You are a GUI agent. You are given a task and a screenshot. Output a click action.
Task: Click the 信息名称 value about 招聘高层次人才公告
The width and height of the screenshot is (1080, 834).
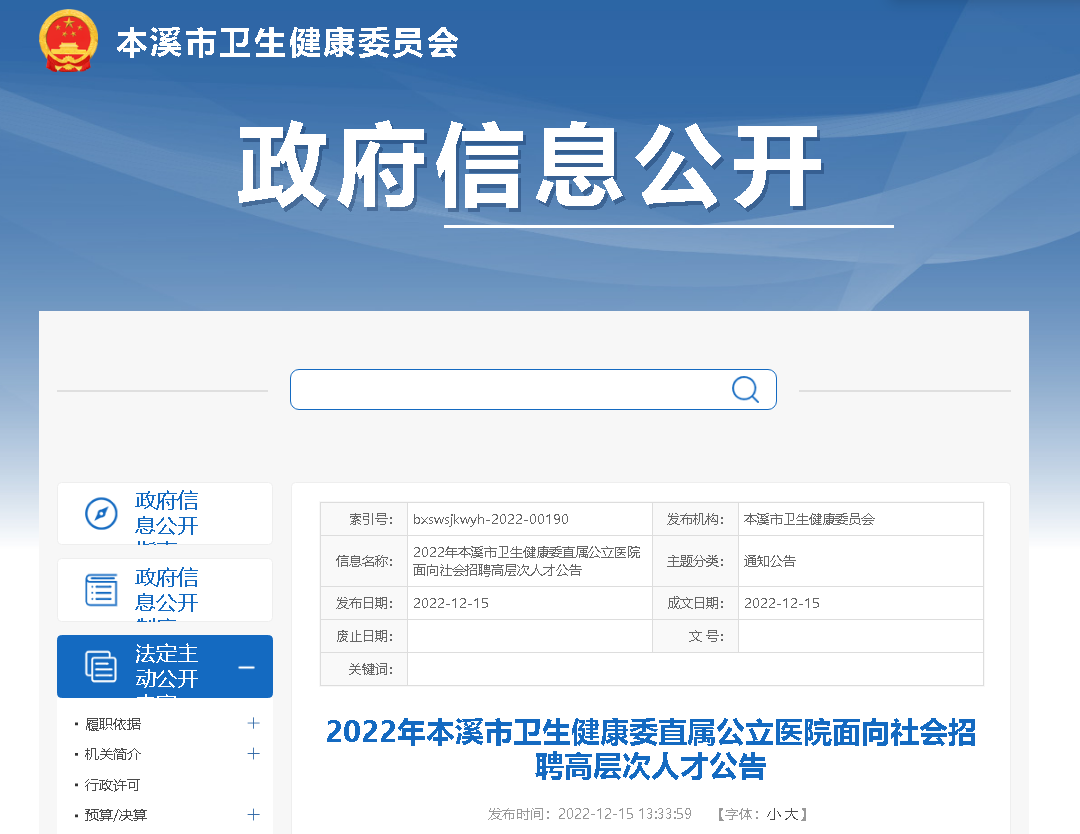[526, 561]
